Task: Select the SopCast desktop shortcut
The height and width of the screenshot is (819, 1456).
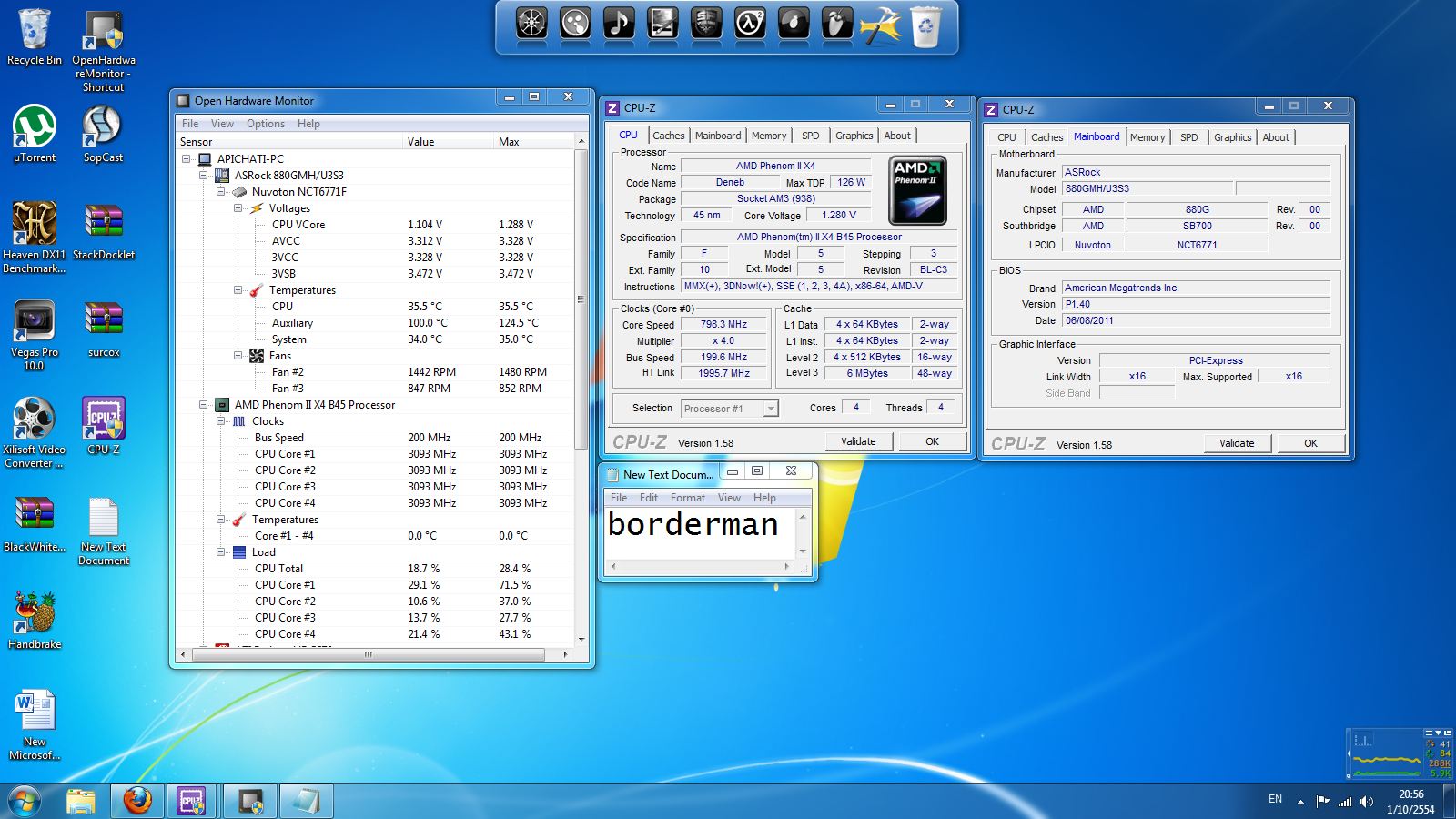Action: (x=103, y=134)
